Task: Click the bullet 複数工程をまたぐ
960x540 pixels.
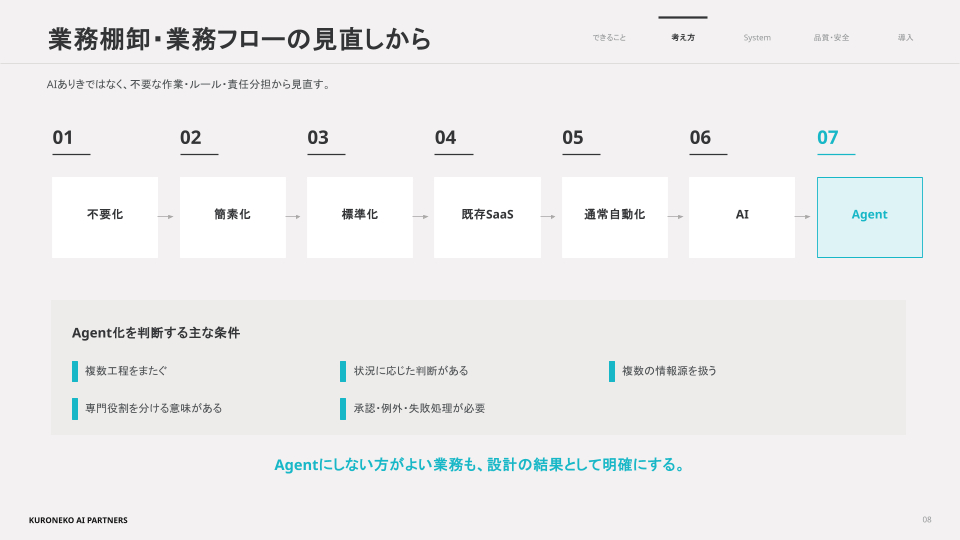Action: (x=126, y=371)
